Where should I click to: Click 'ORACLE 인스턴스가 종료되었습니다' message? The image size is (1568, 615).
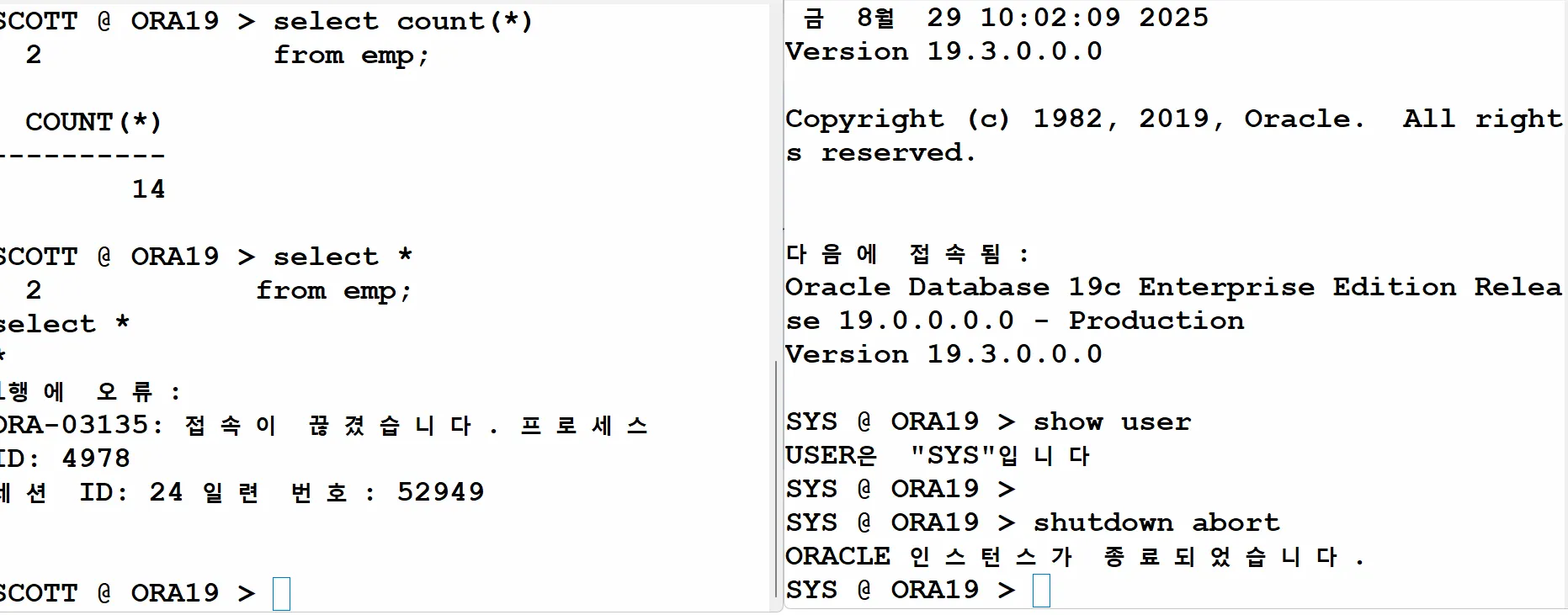(1074, 556)
